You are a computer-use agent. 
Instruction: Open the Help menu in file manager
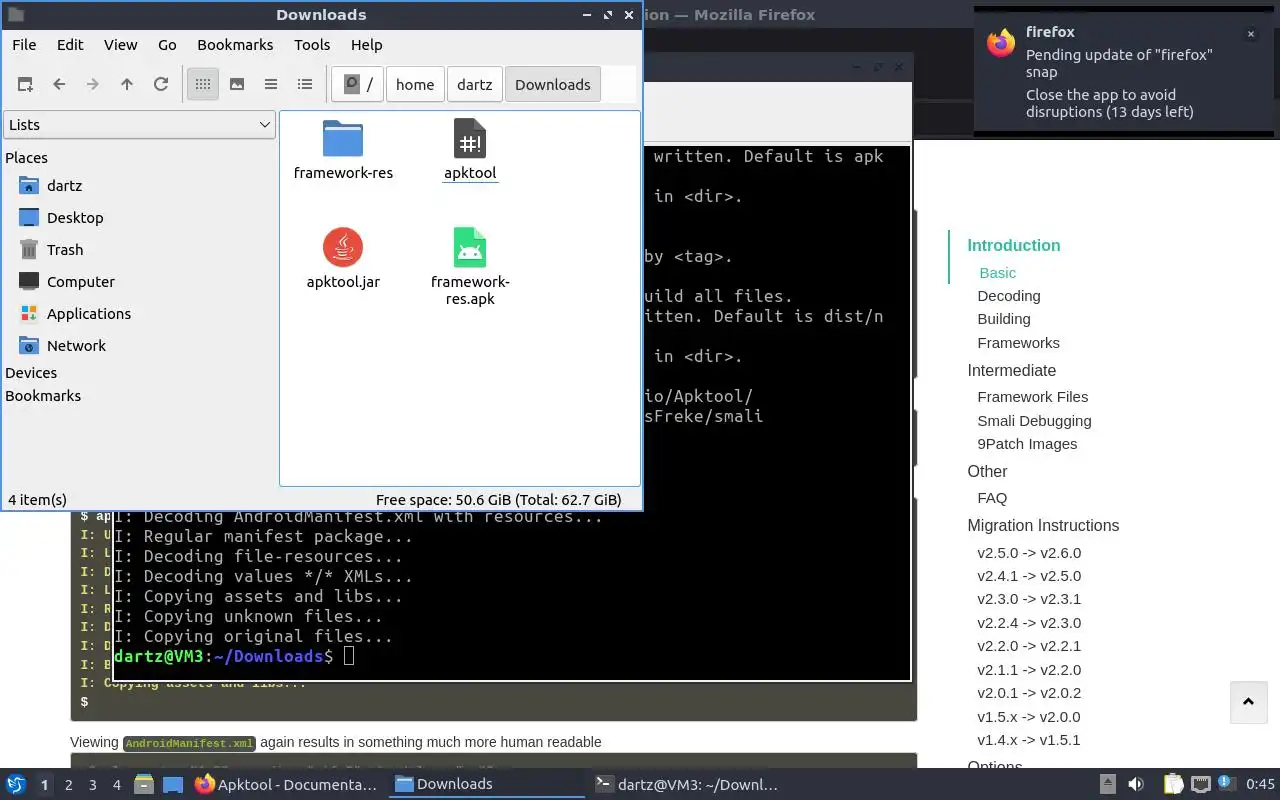coord(367,45)
